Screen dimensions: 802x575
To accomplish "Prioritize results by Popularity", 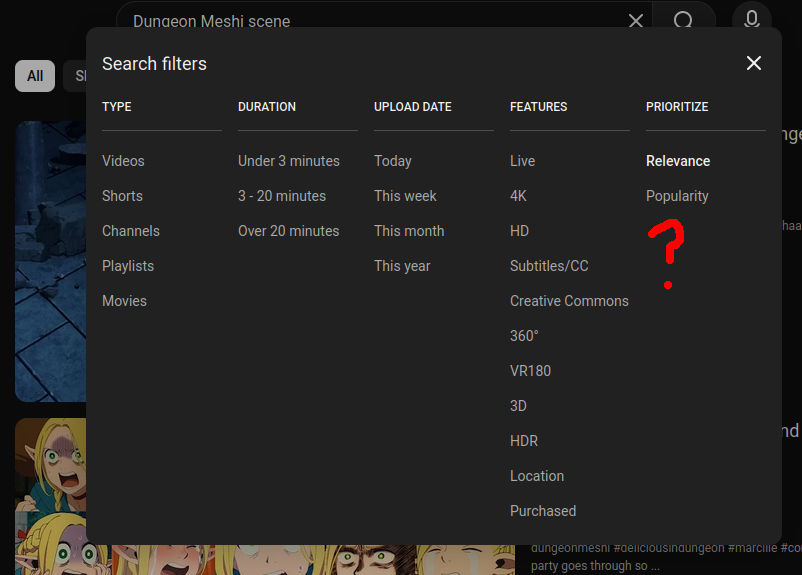I will 677,196.
